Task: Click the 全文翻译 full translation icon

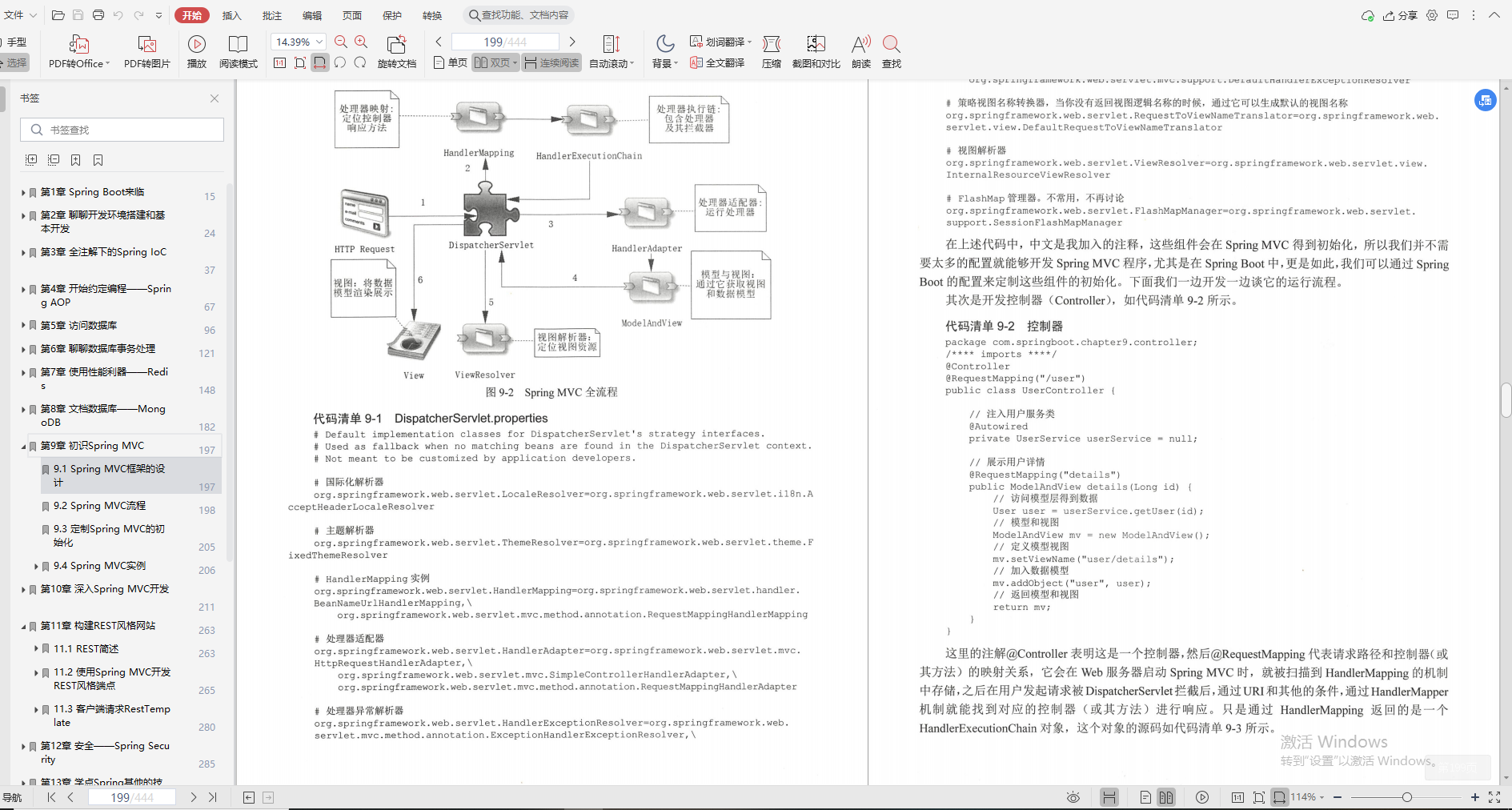Action: coord(717,62)
